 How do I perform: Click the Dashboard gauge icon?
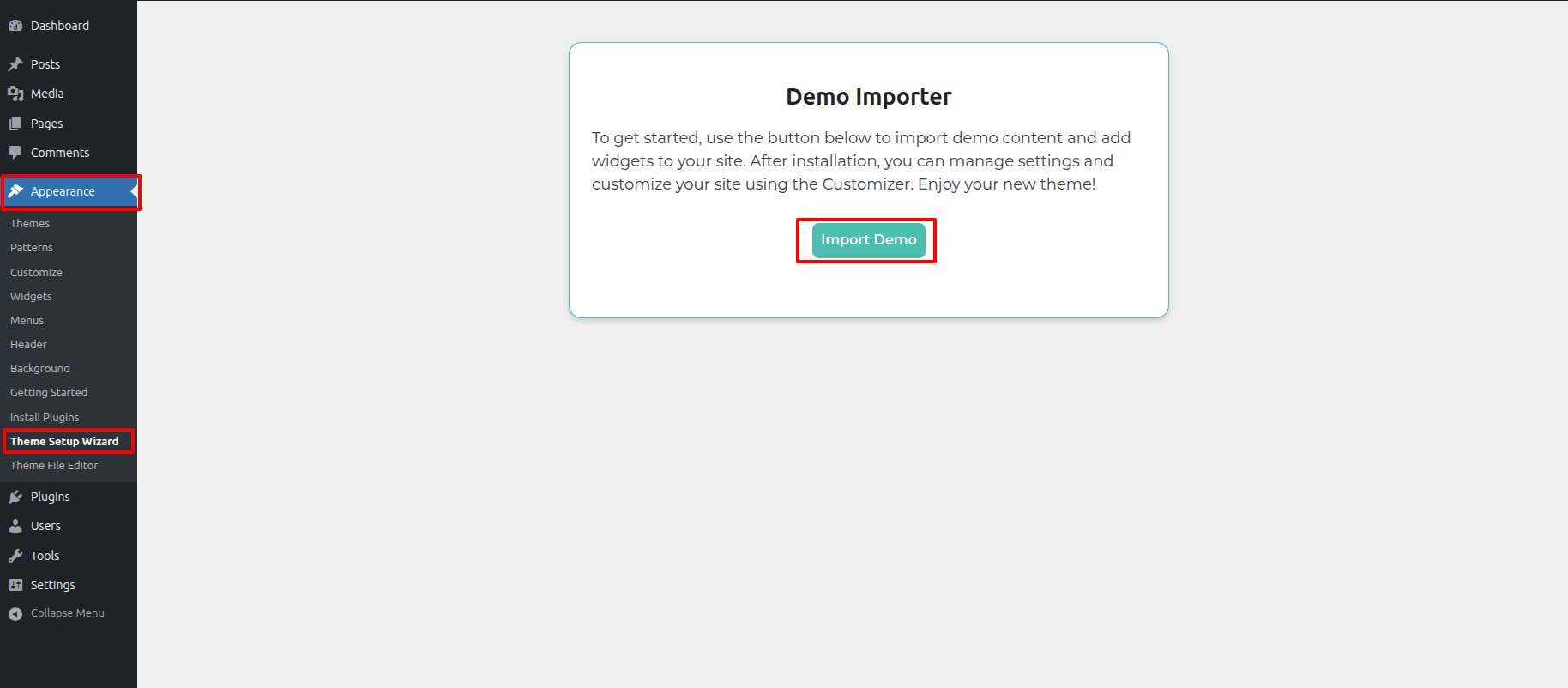15,26
